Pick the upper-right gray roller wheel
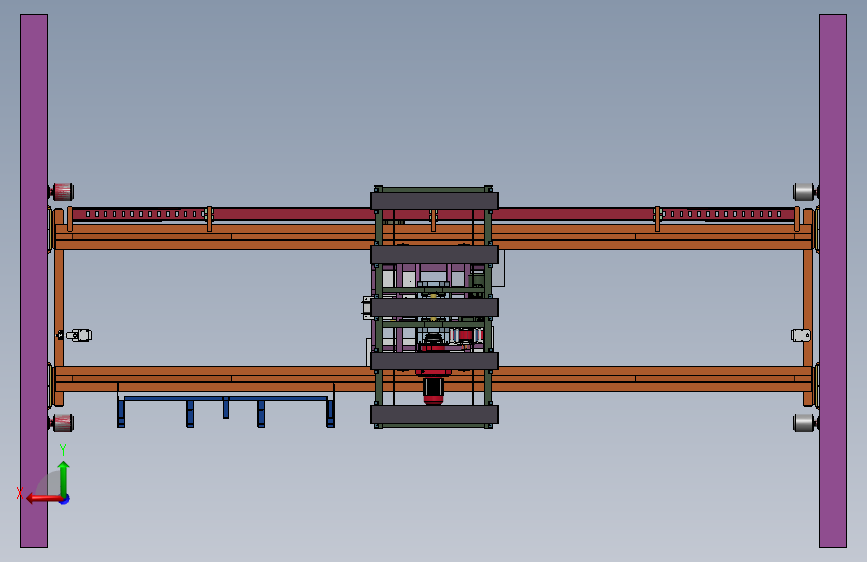The height and width of the screenshot is (562, 867). (x=804, y=192)
